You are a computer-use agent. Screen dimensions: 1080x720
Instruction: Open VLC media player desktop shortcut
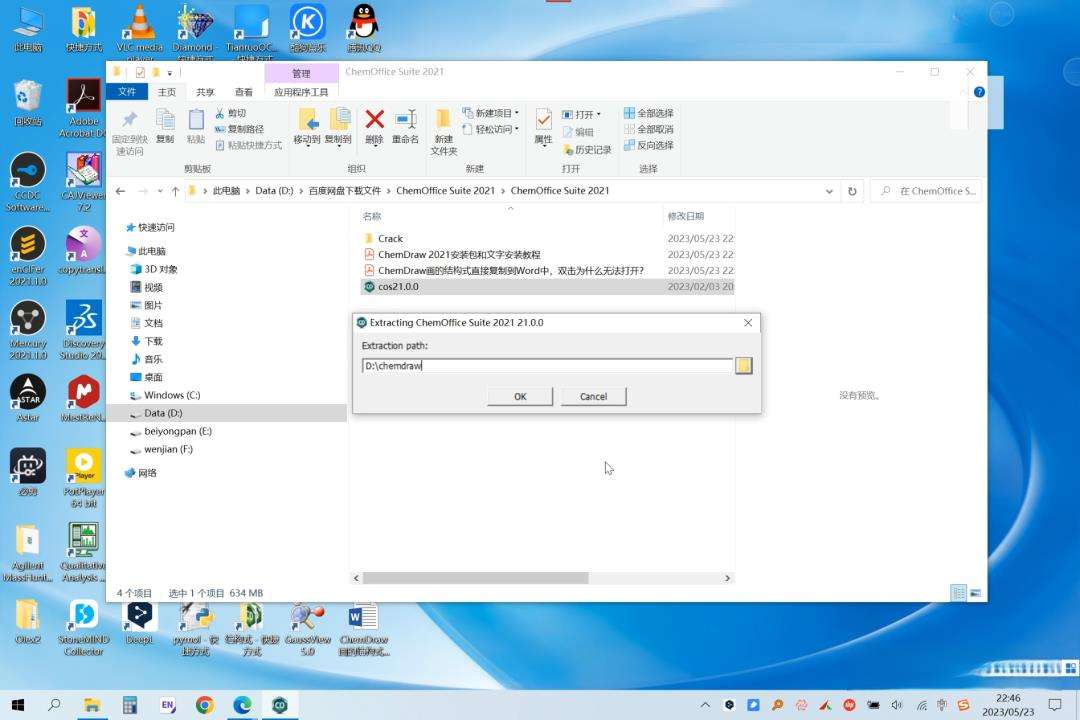pyautogui.click(x=140, y=30)
